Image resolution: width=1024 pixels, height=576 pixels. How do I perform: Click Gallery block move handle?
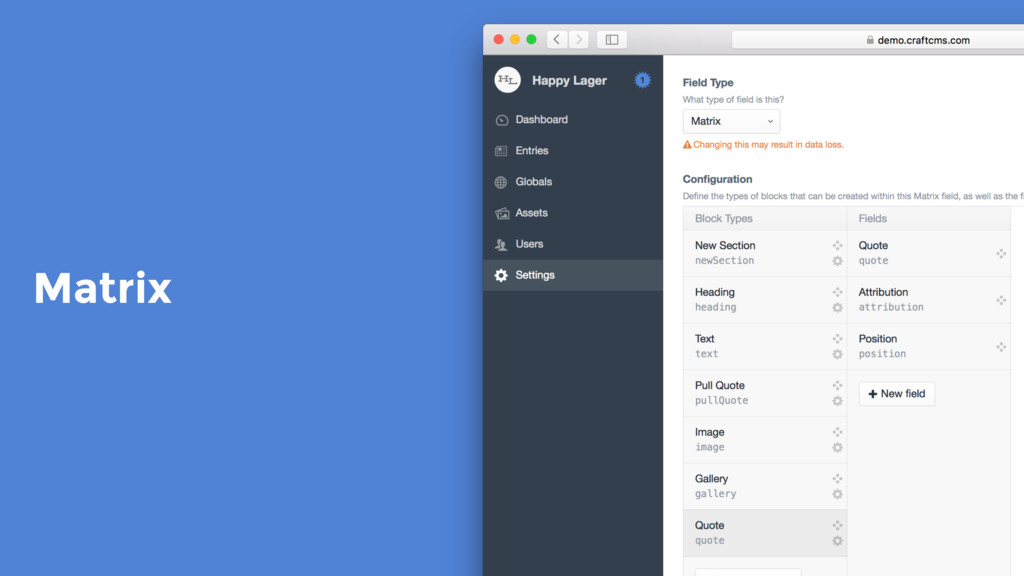(x=837, y=479)
